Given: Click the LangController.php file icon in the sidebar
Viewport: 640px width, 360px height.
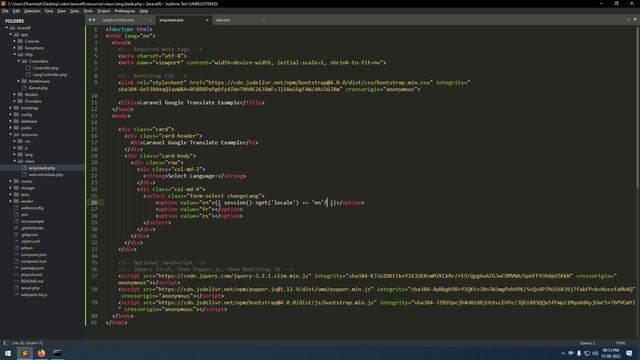Looking at the screenshot, I should tap(28, 75).
